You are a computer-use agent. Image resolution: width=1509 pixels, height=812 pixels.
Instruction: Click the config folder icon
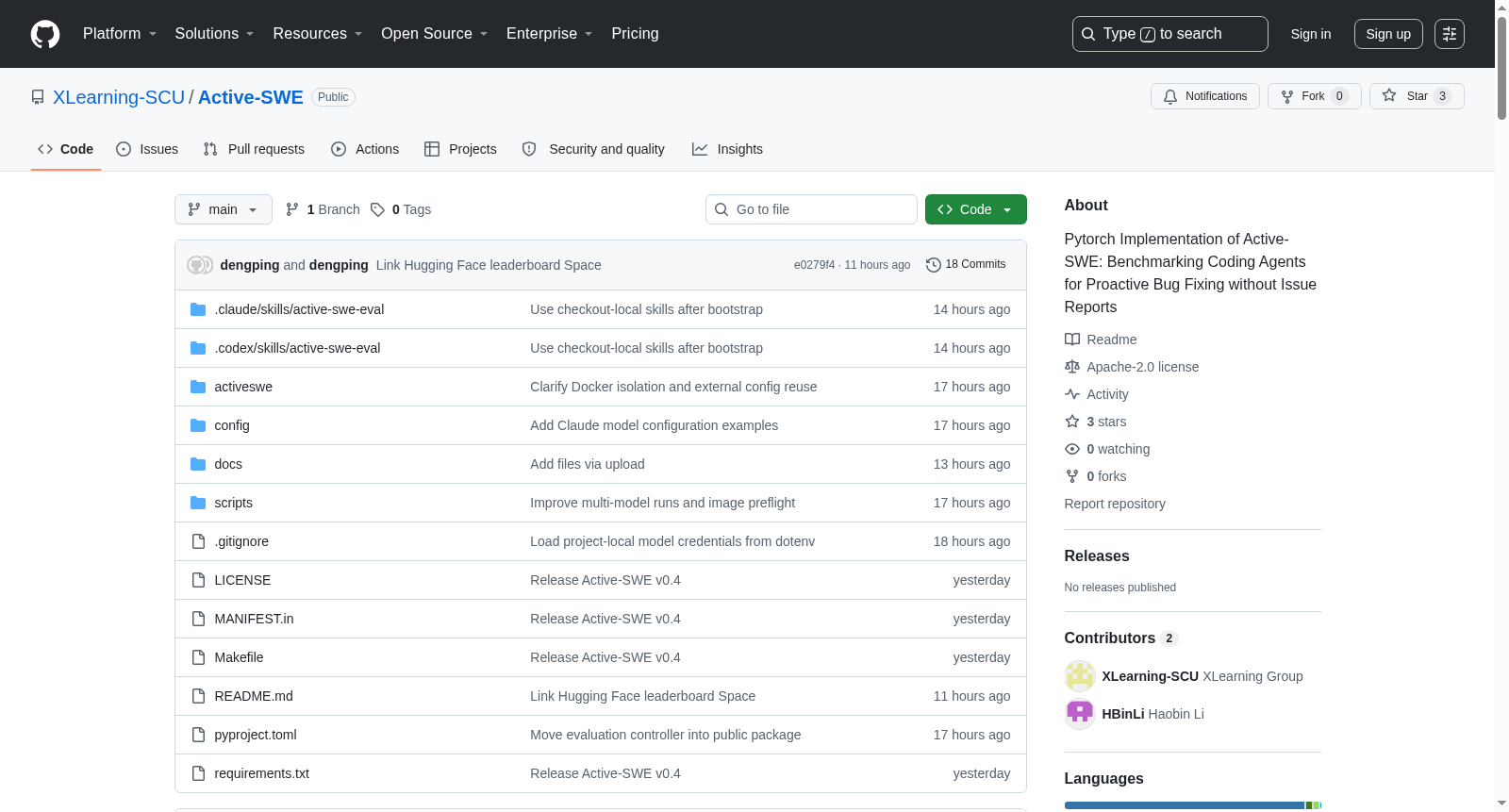[x=198, y=425]
